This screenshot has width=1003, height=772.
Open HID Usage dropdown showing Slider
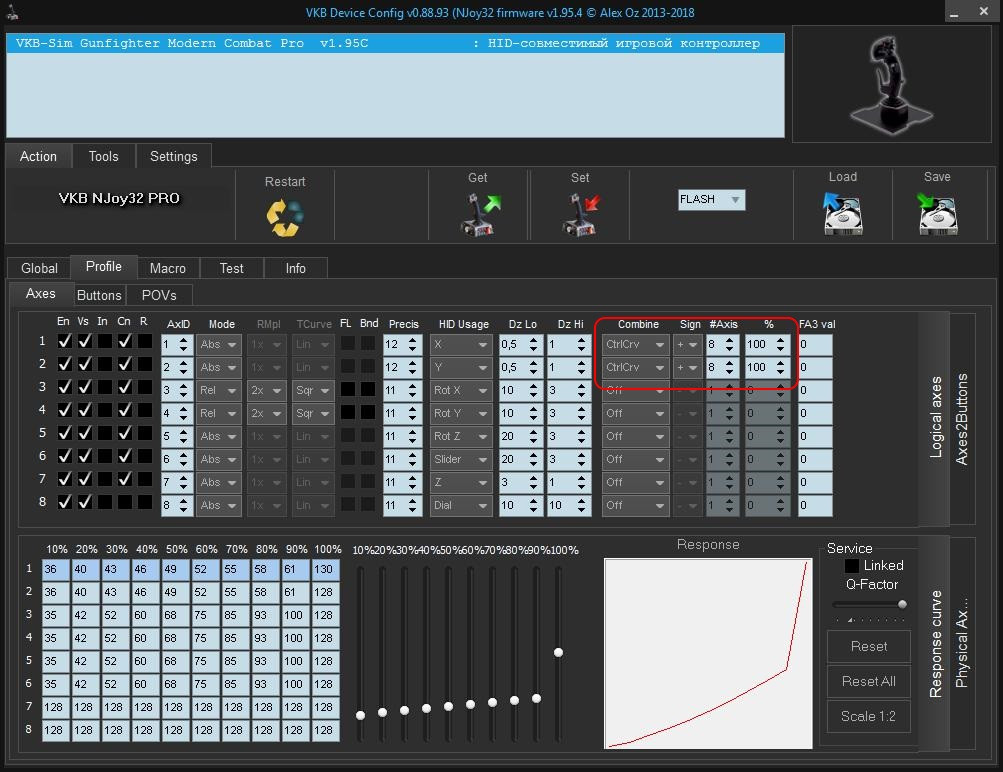click(461, 459)
